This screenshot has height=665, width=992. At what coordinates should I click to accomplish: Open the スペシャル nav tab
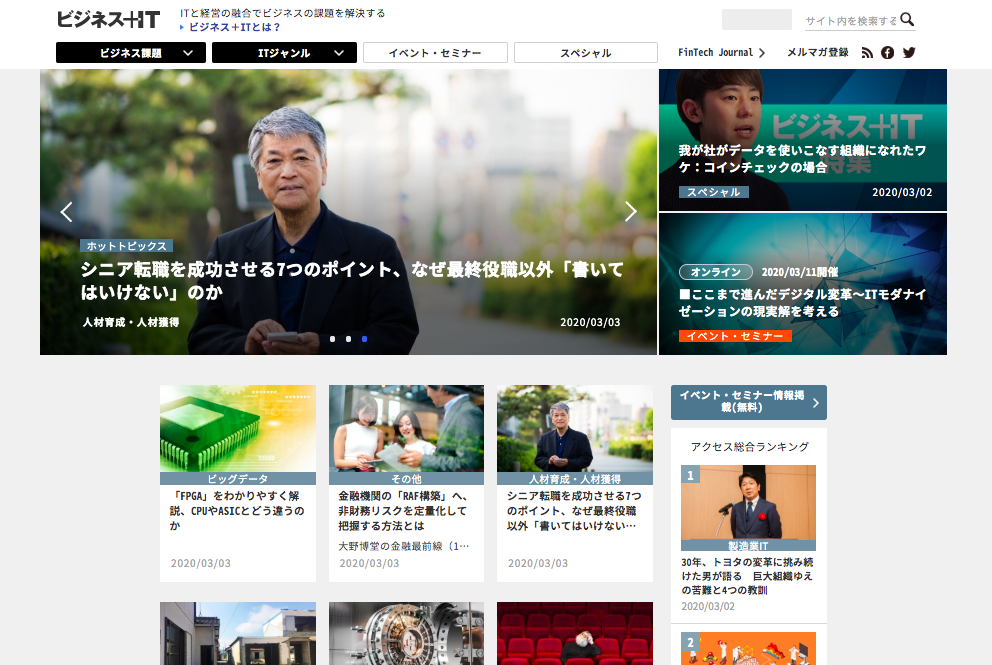585,53
